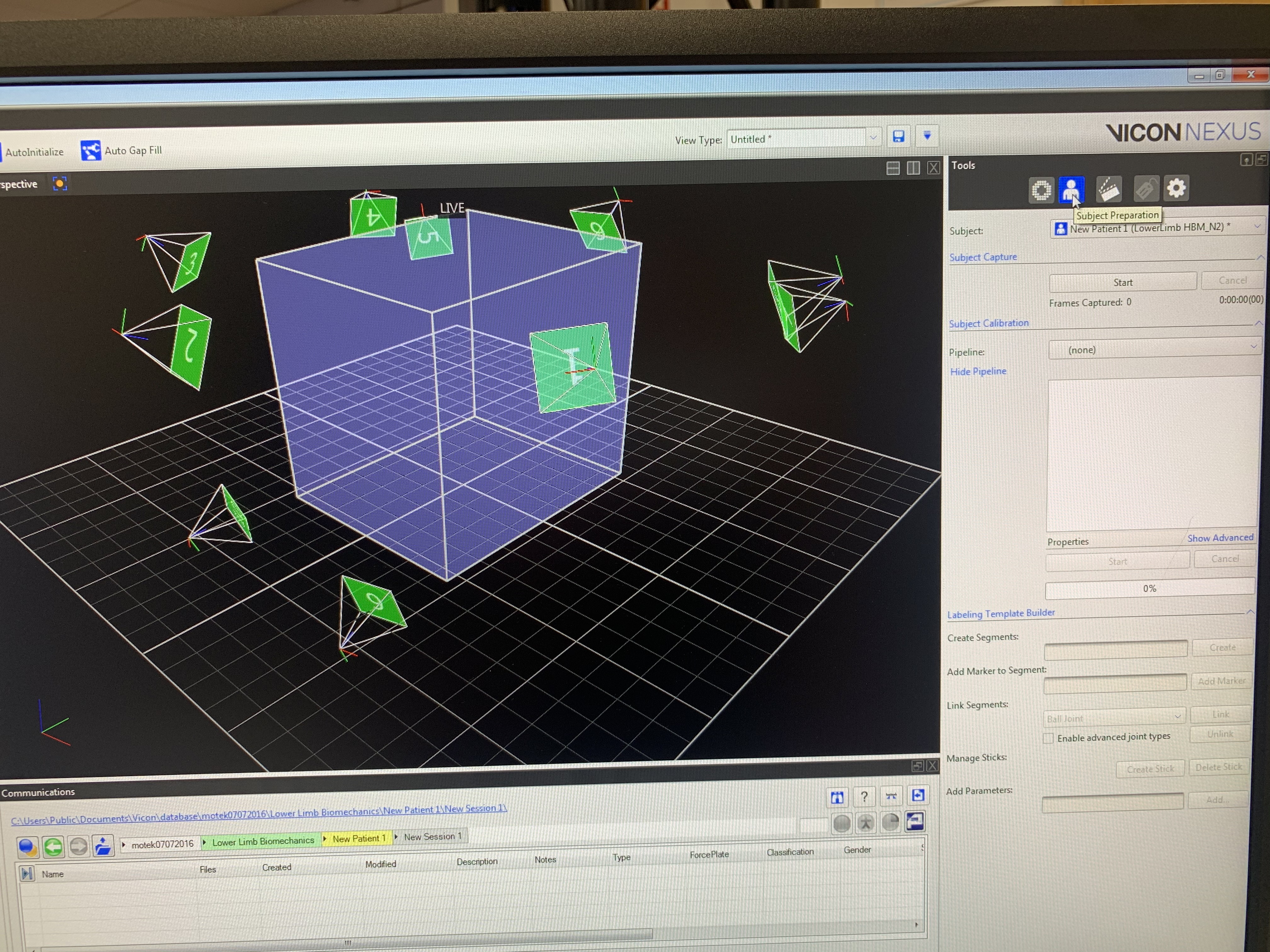Click the green back arrow in the data browser
Image resolution: width=1270 pixels, height=952 pixels.
point(54,847)
